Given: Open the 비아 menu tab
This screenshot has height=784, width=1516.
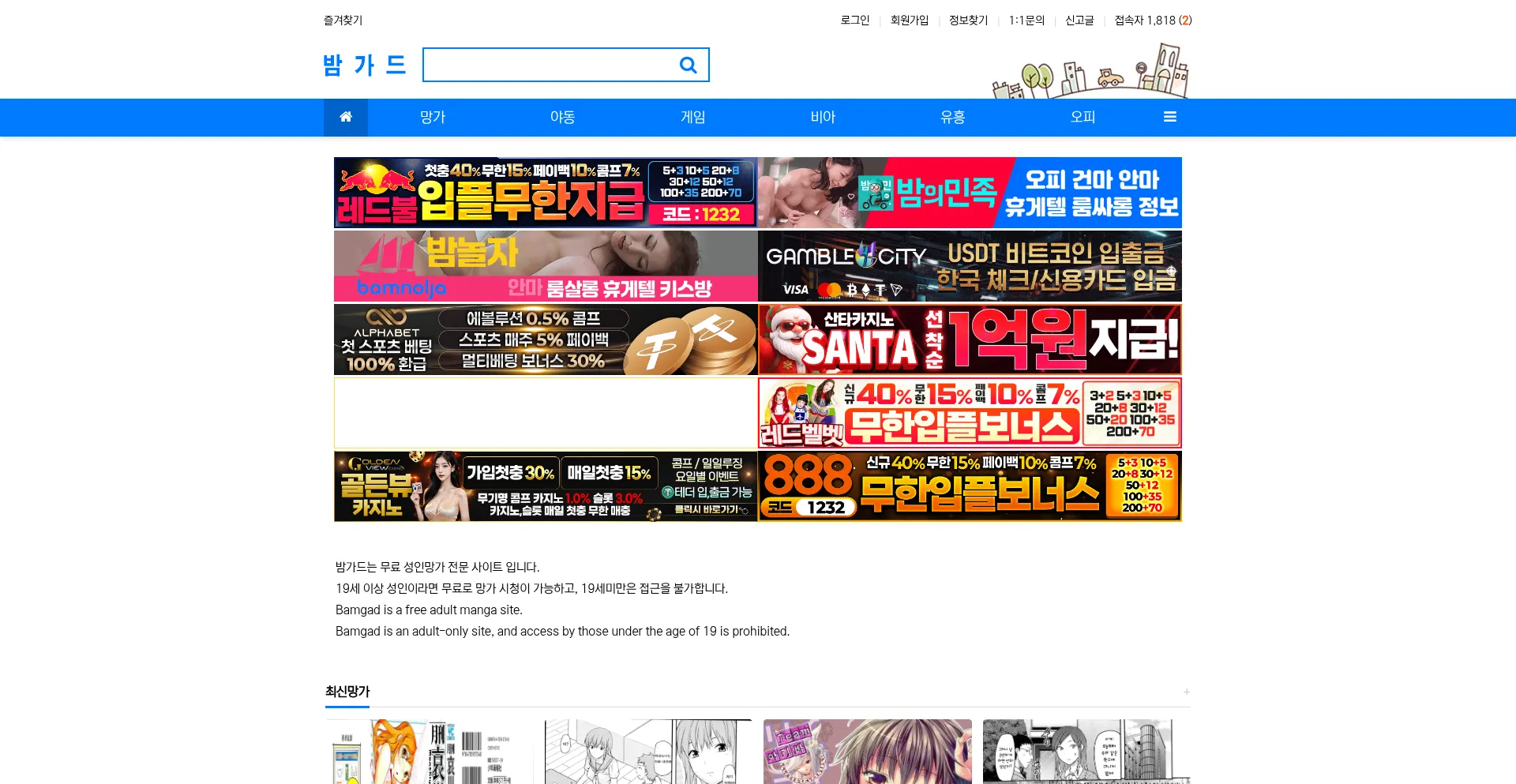Looking at the screenshot, I should click(823, 117).
